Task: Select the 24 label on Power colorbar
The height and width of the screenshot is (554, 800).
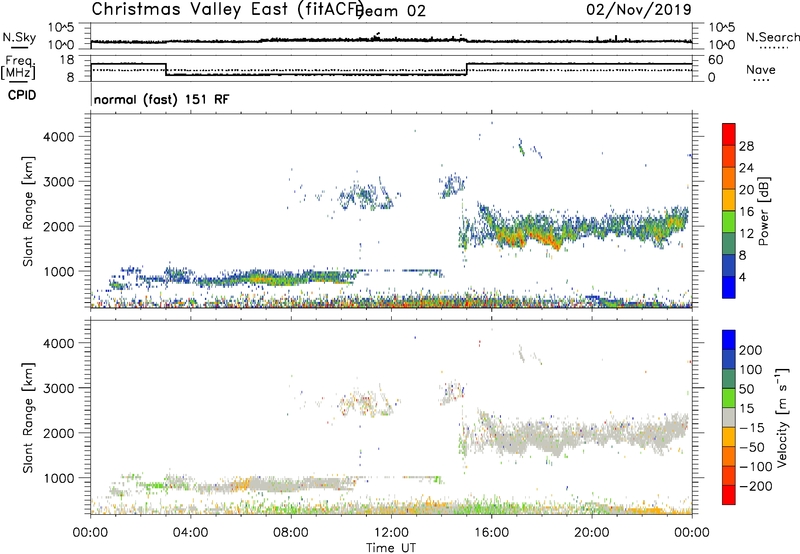Action: tap(746, 168)
